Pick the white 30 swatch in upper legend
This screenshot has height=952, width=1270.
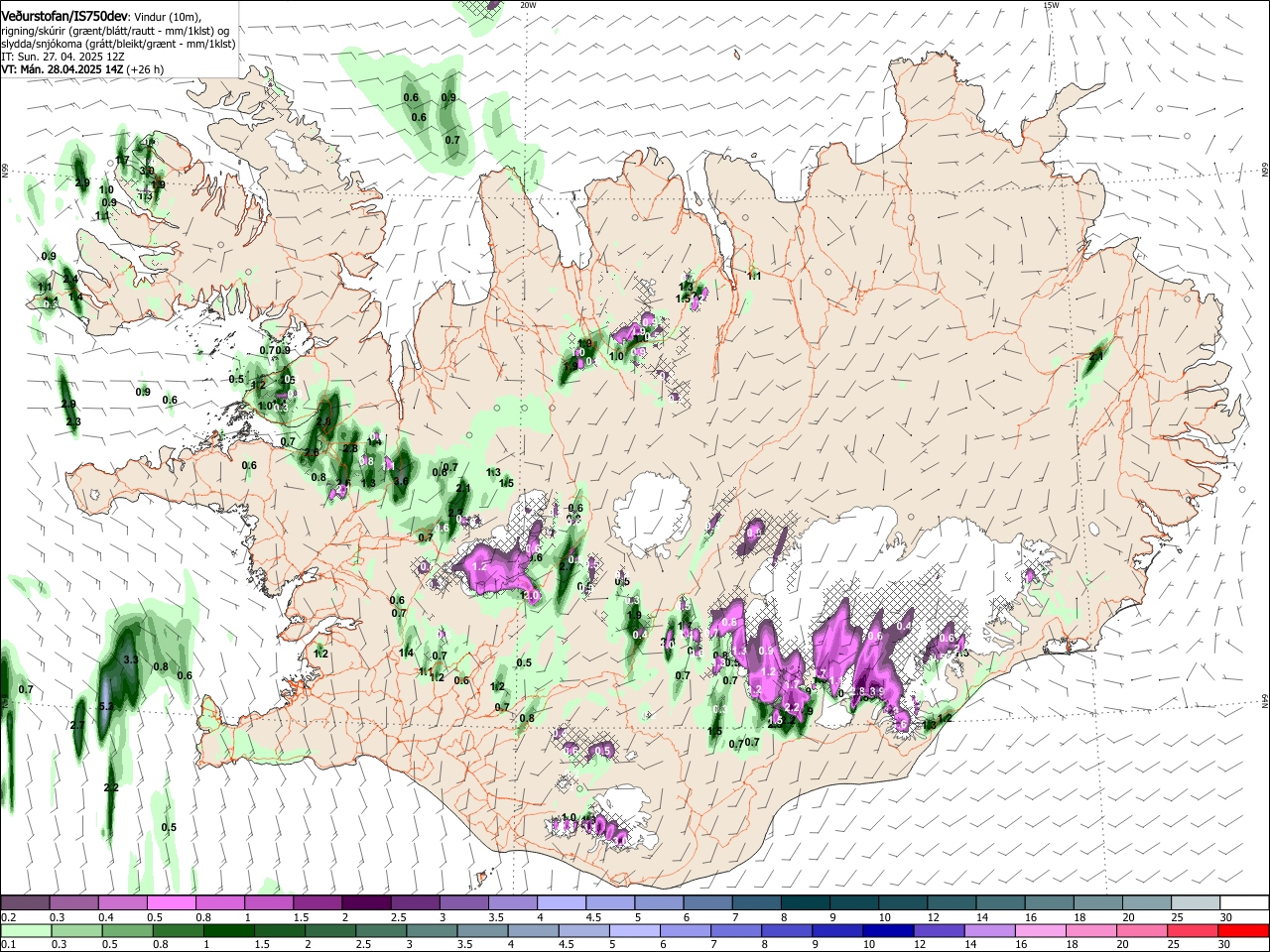coord(1244,903)
